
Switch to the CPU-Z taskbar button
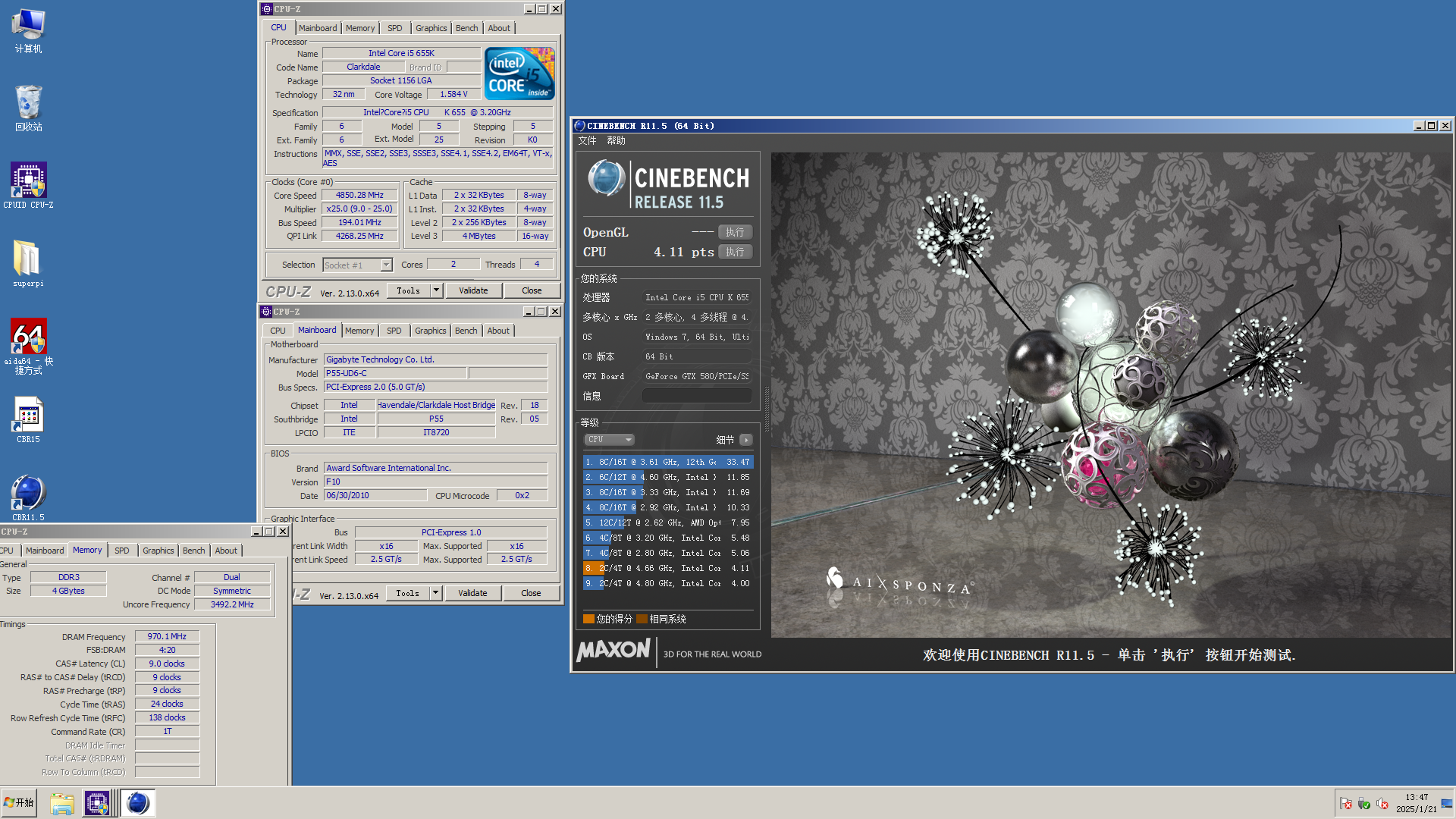98,803
